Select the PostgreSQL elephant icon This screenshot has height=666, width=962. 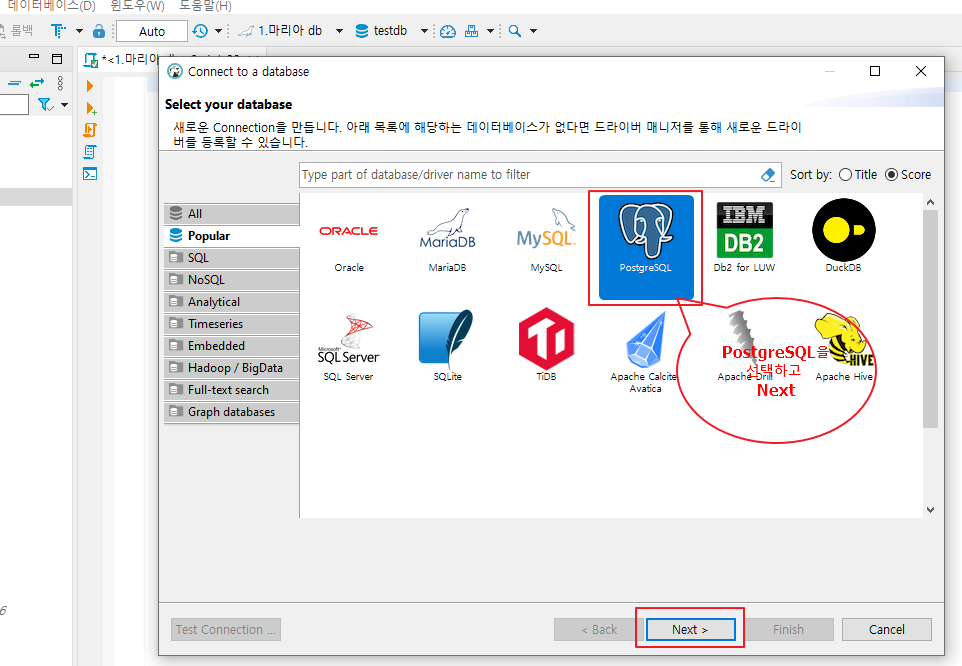pos(646,247)
